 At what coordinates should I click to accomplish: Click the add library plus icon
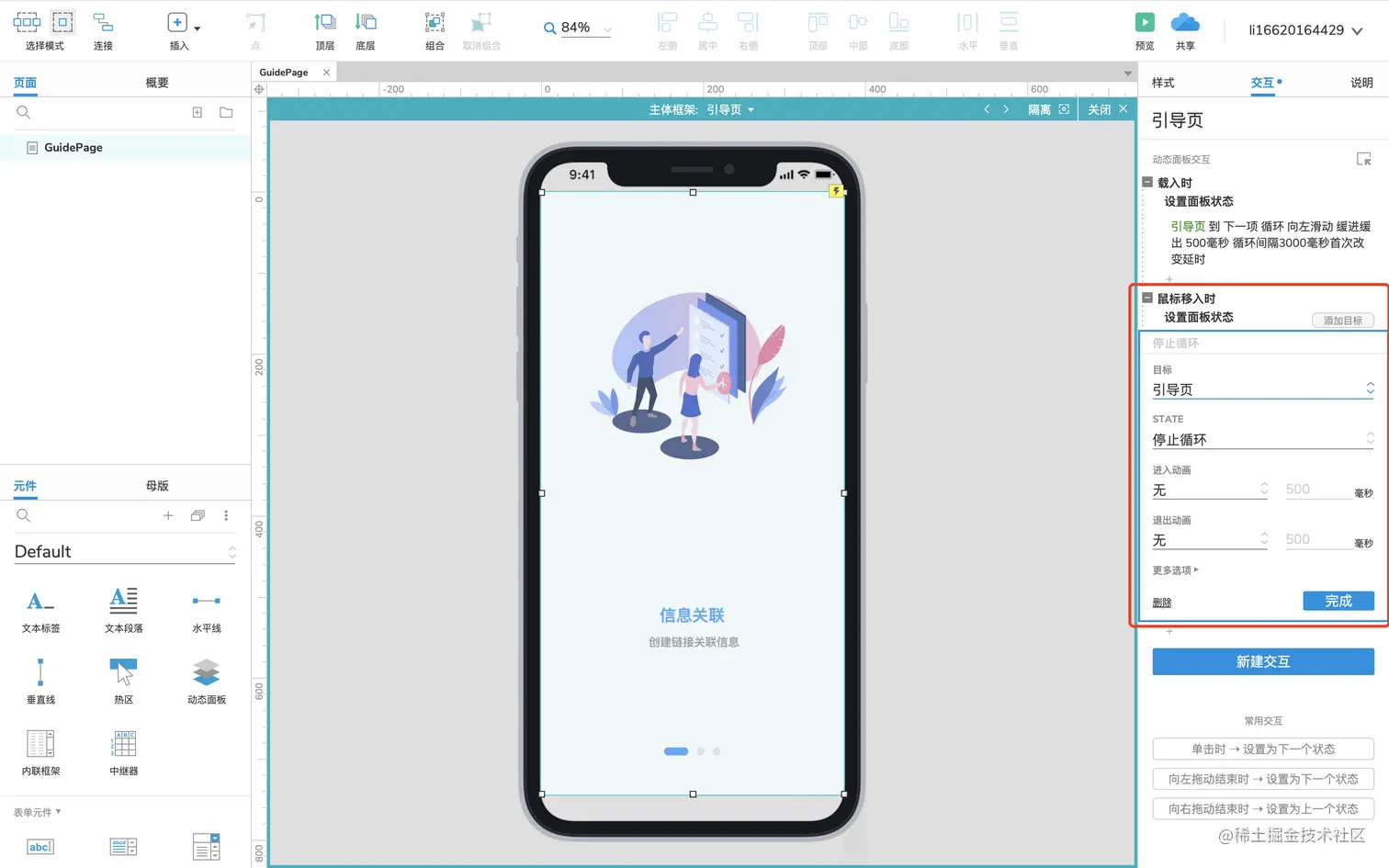coord(168,515)
